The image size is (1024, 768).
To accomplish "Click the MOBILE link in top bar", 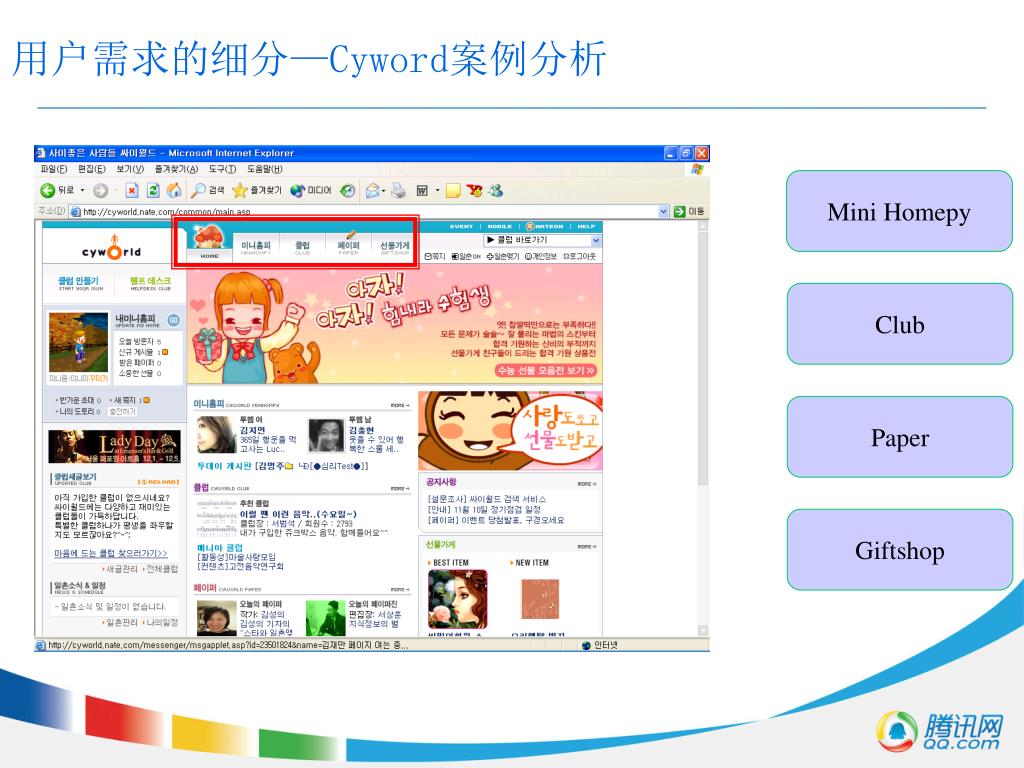I will click(x=500, y=227).
